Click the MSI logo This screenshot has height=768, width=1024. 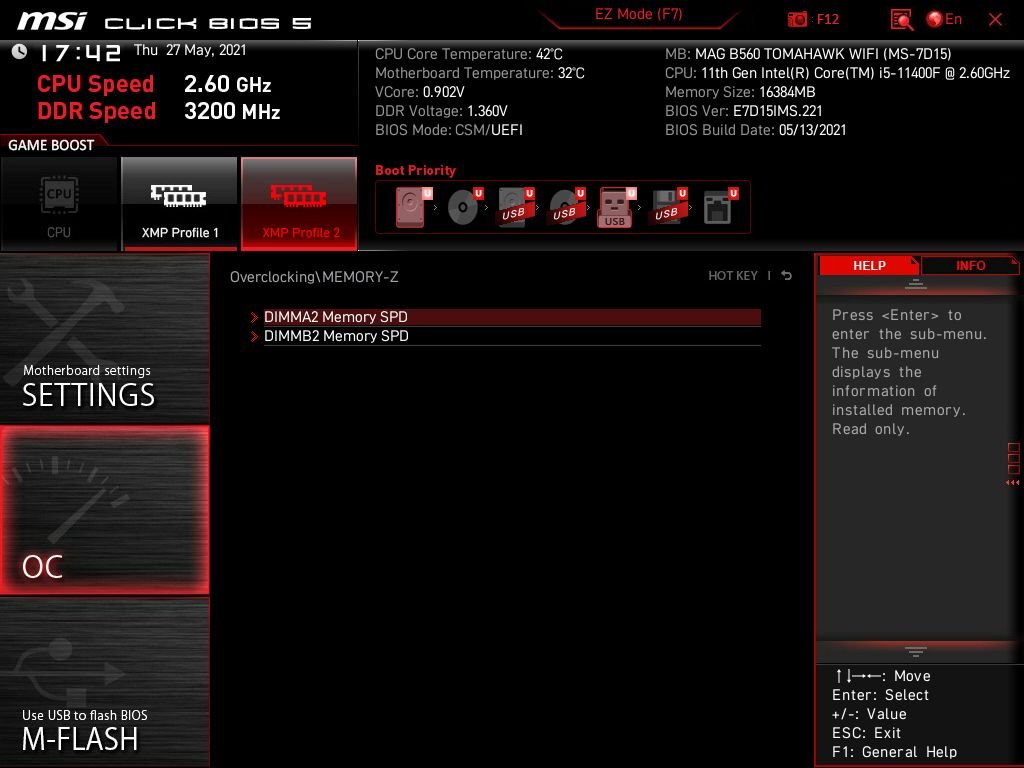pyautogui.click(x=52, y=21)
